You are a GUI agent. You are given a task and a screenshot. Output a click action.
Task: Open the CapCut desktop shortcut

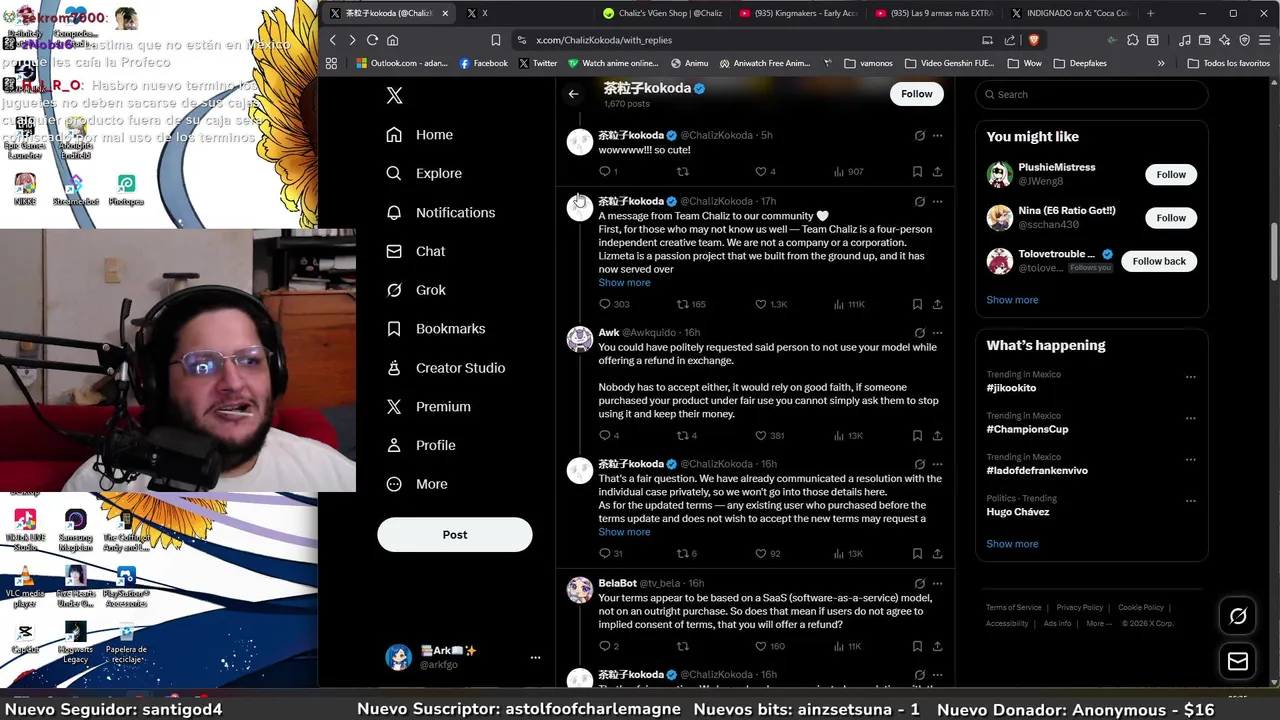[x=25, y=639]
